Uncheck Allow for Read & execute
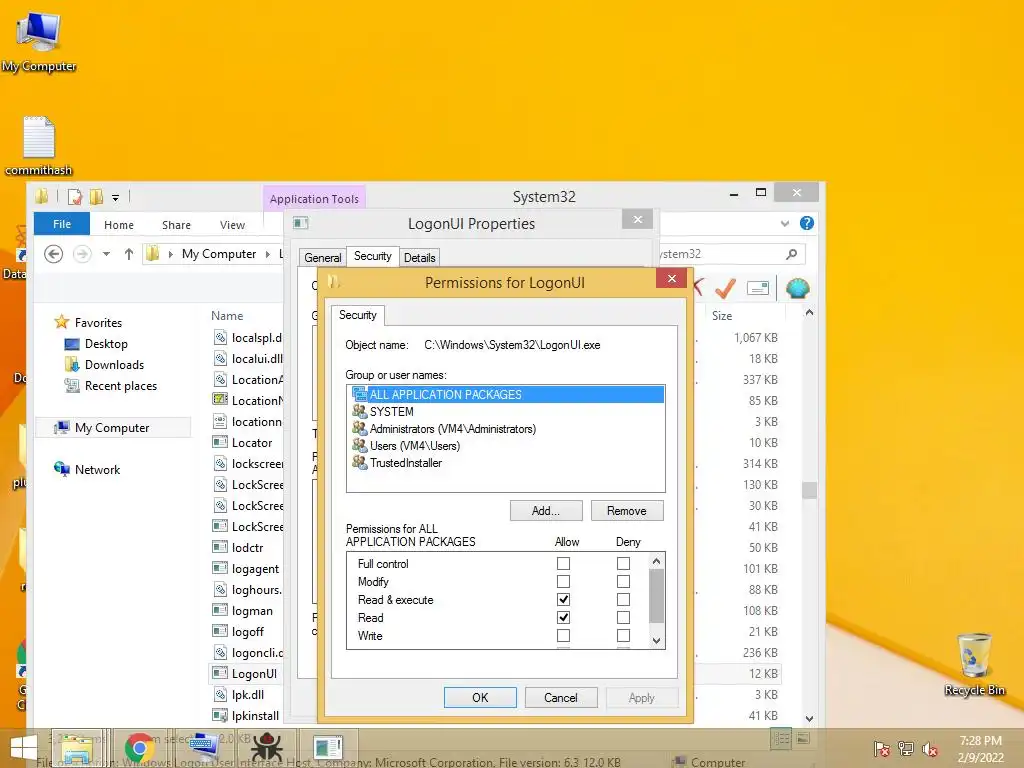Image resolution: width=1024 pixels, height=768 pixels. (563, 599)
